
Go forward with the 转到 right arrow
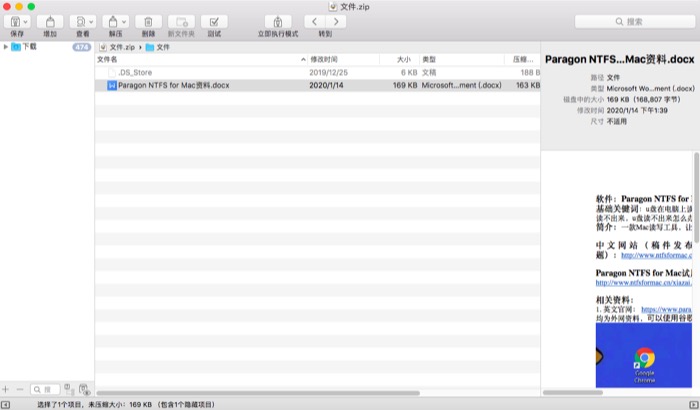point(336,21)
